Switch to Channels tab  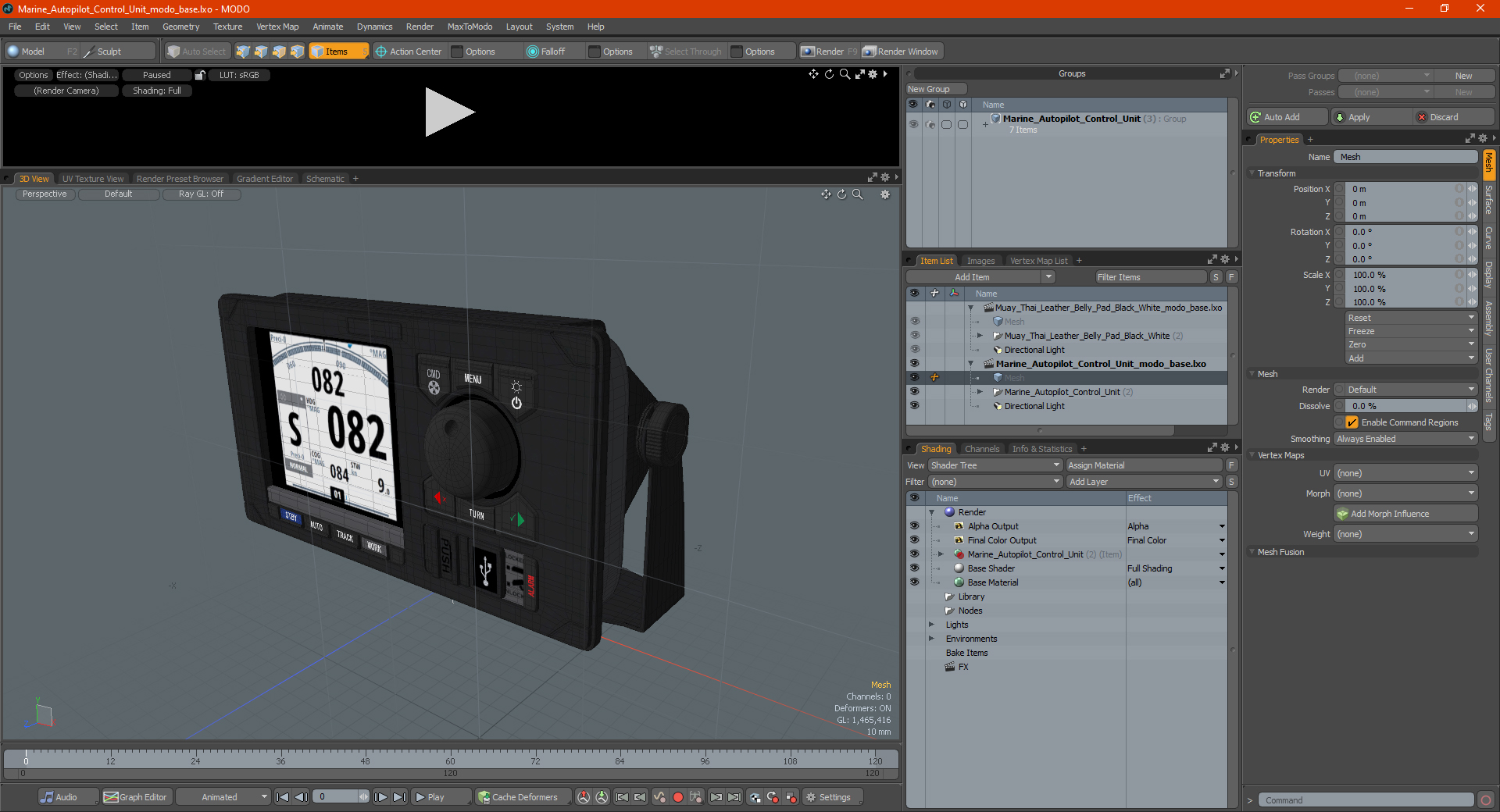pos(982,449)
